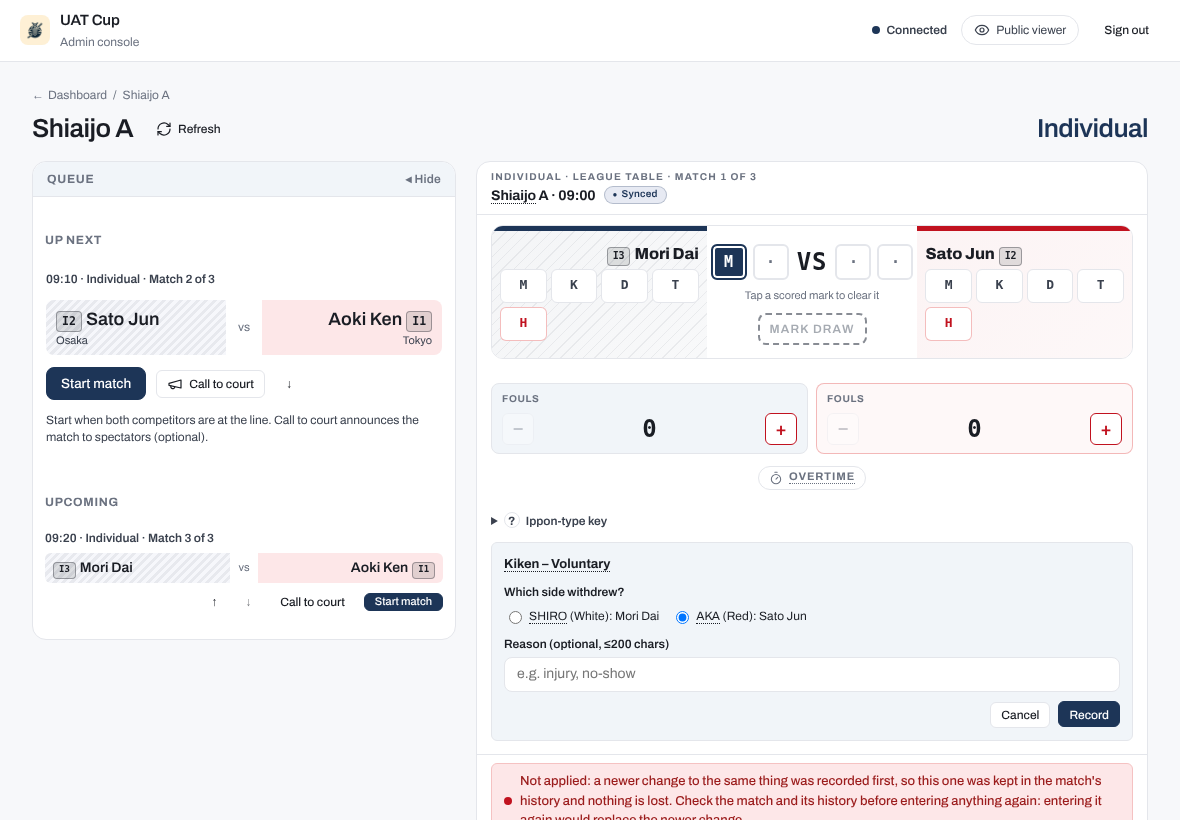This screenshot has height=820, width=1180.
Task: Clear the scored M mark beside VS
Action: pos(728,262)
